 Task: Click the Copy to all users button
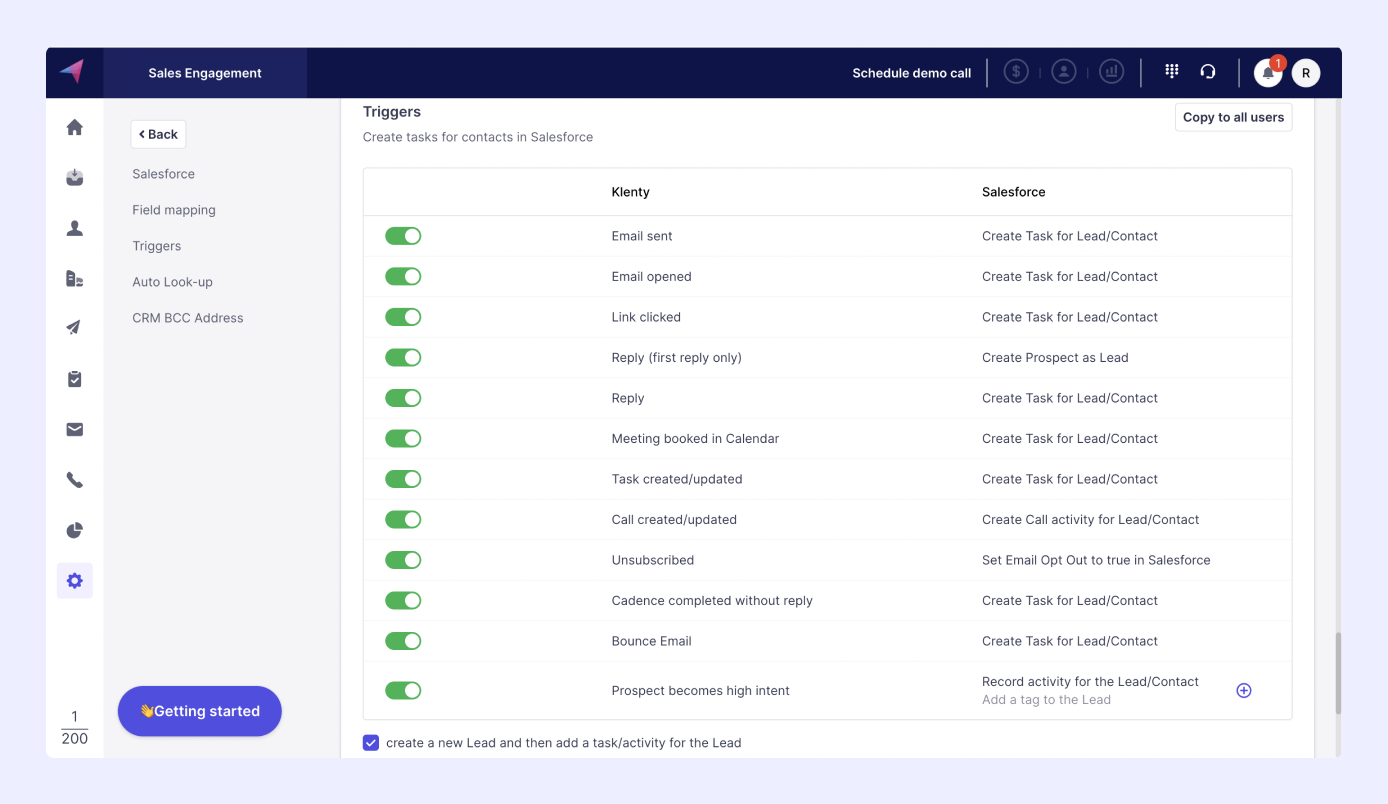[x=1233, y=117]
